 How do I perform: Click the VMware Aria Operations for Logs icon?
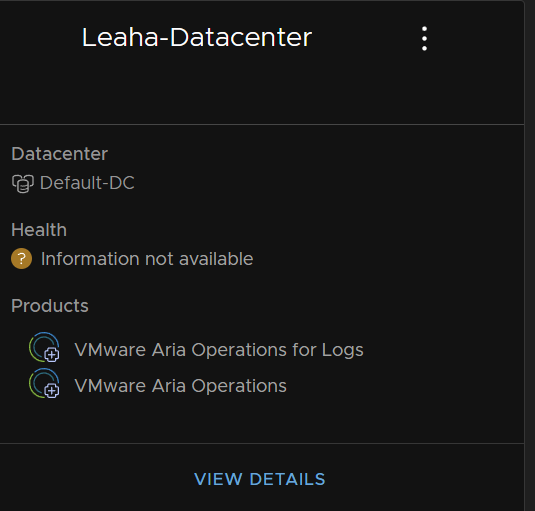pos(44,347)
